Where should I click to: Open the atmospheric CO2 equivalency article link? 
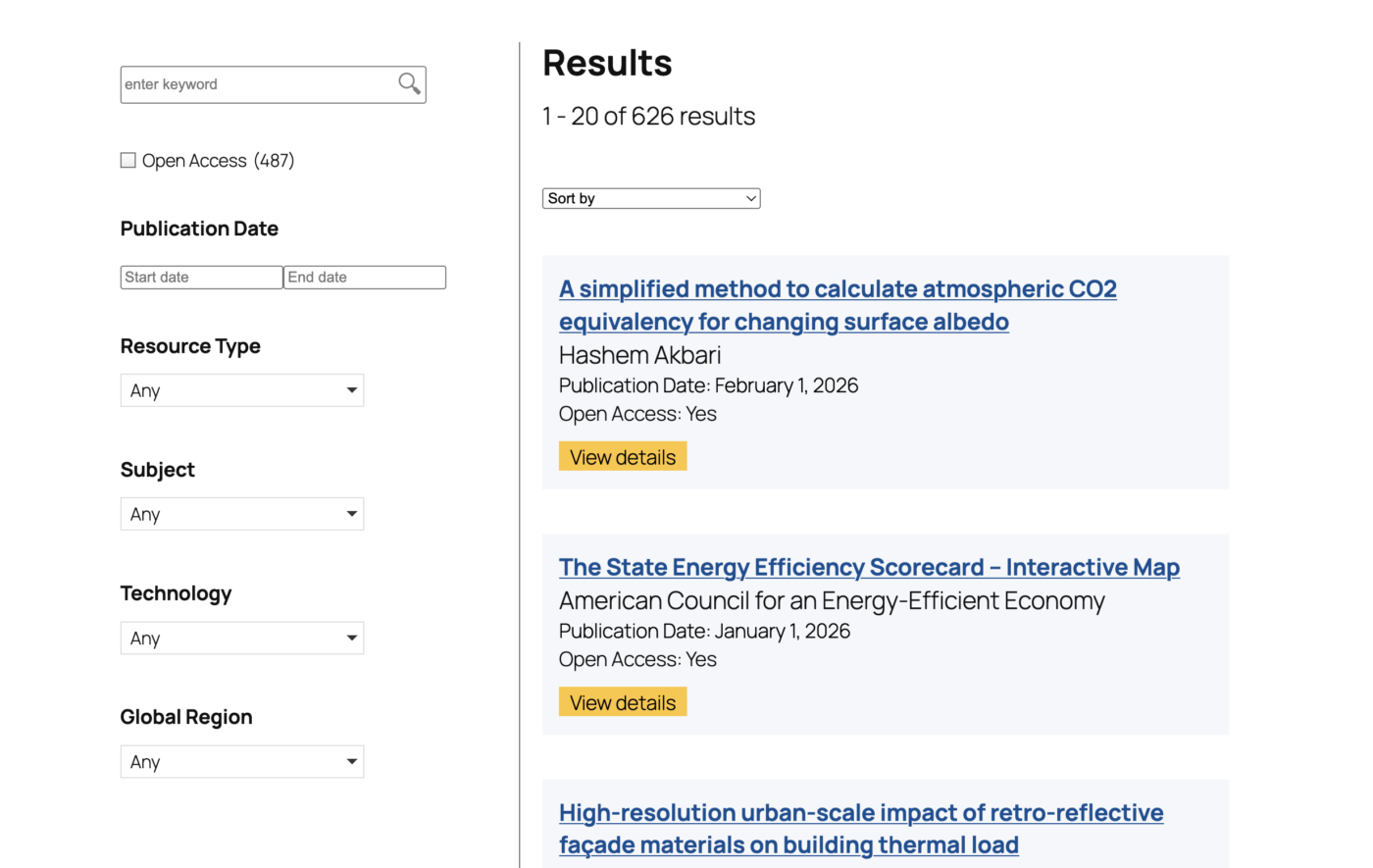pos(838,305)
